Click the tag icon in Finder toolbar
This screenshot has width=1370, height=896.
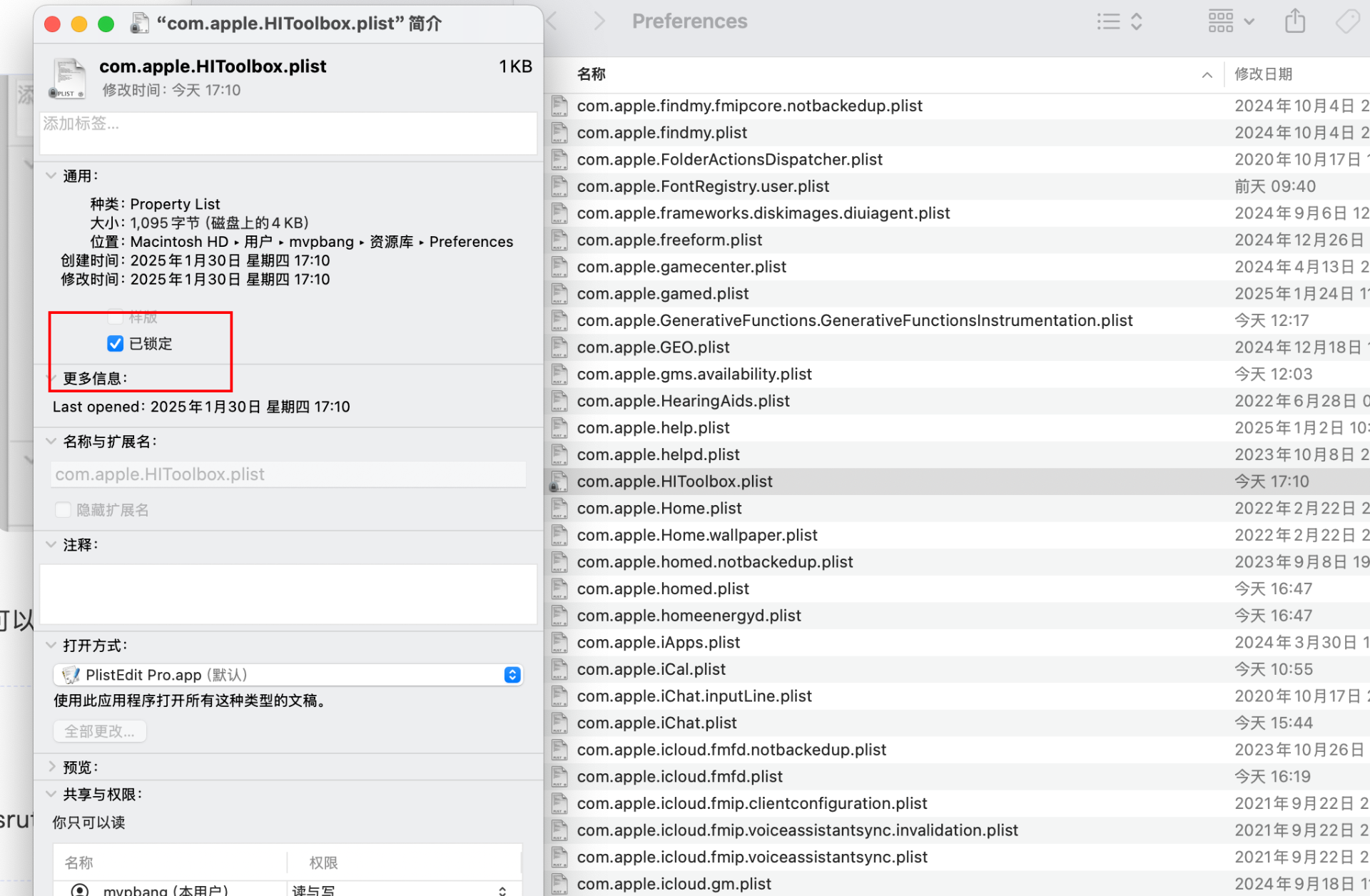1347,21
